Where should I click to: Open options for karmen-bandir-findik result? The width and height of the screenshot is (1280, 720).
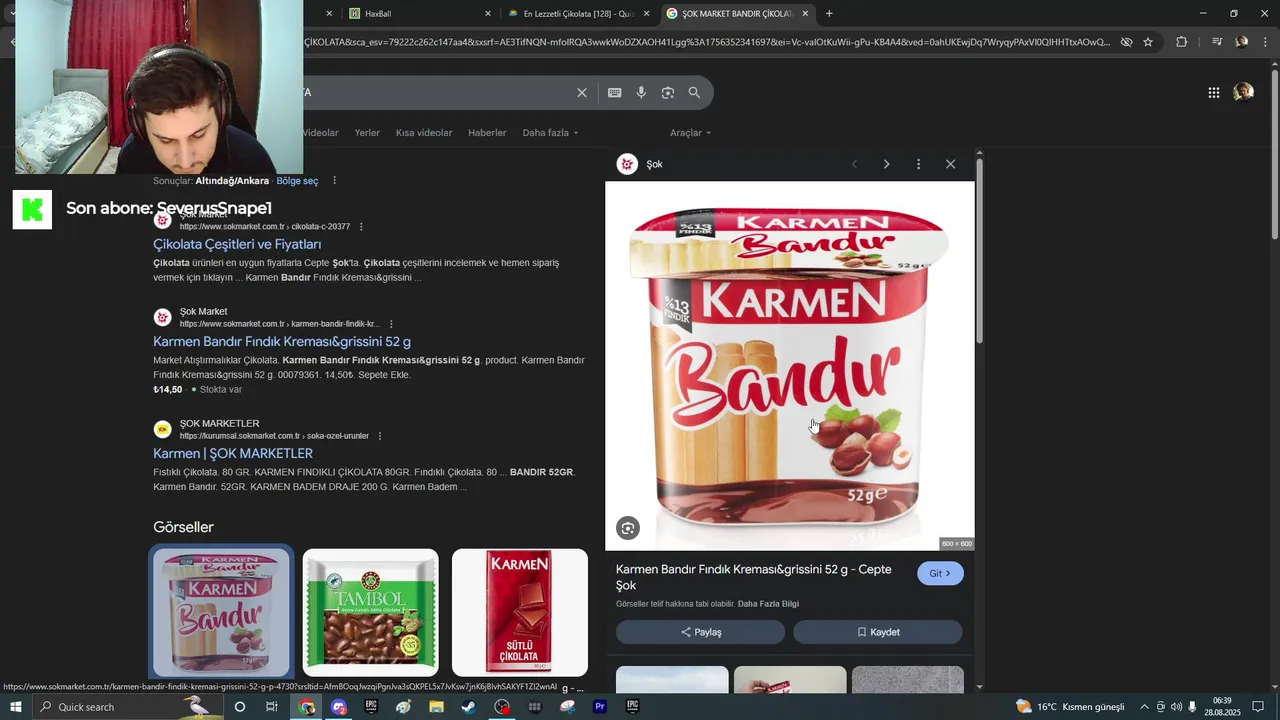pyautogui.click(x=391, y=324)
